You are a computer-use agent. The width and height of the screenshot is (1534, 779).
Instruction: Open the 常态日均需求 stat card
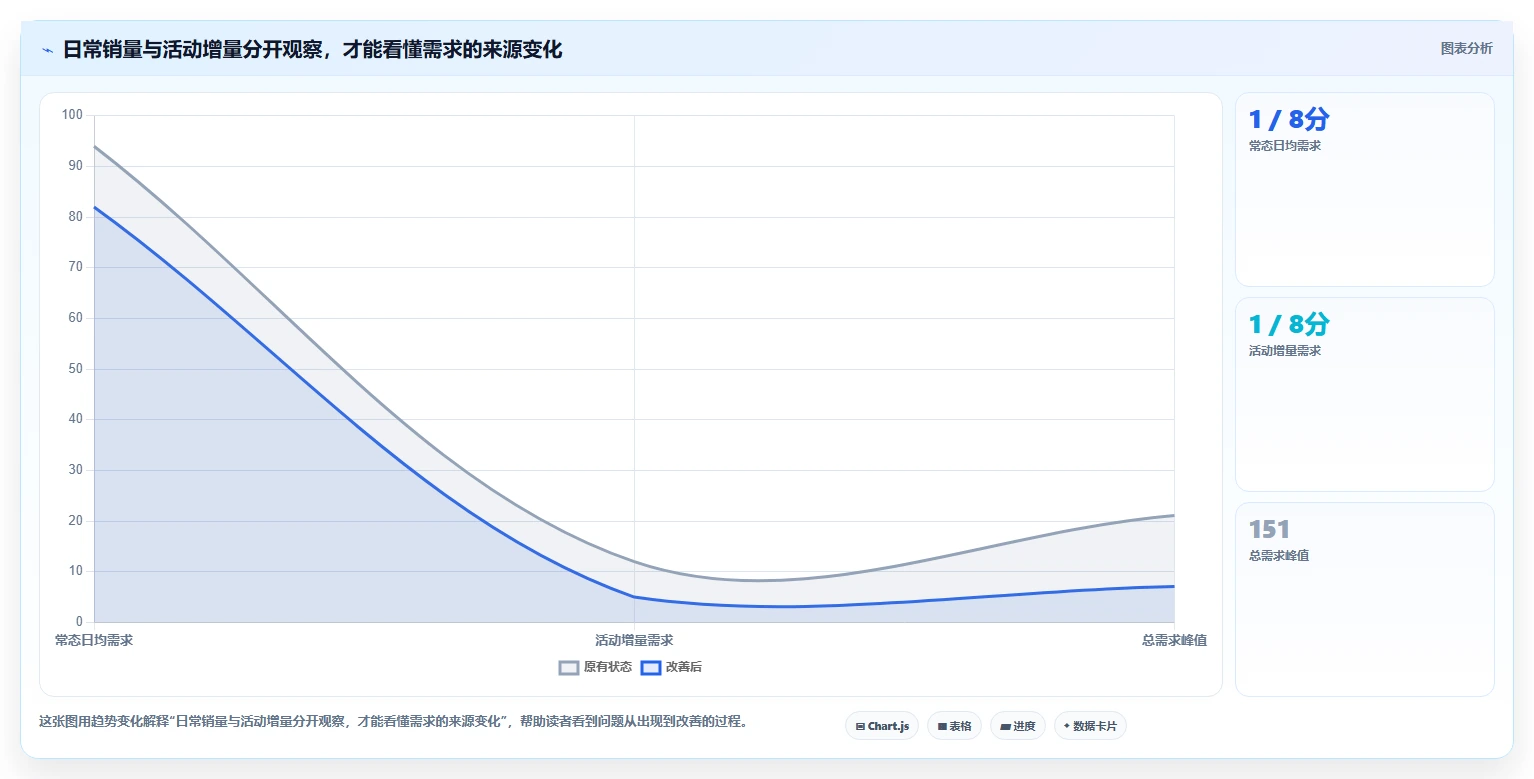coord(1364,189)
